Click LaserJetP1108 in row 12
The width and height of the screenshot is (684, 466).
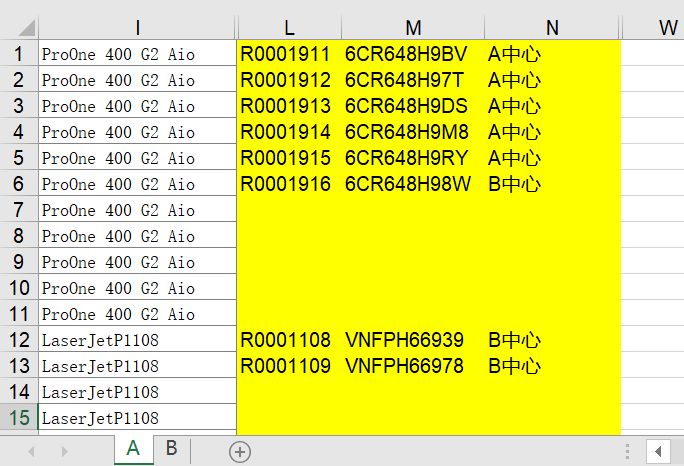coord(137,339)
